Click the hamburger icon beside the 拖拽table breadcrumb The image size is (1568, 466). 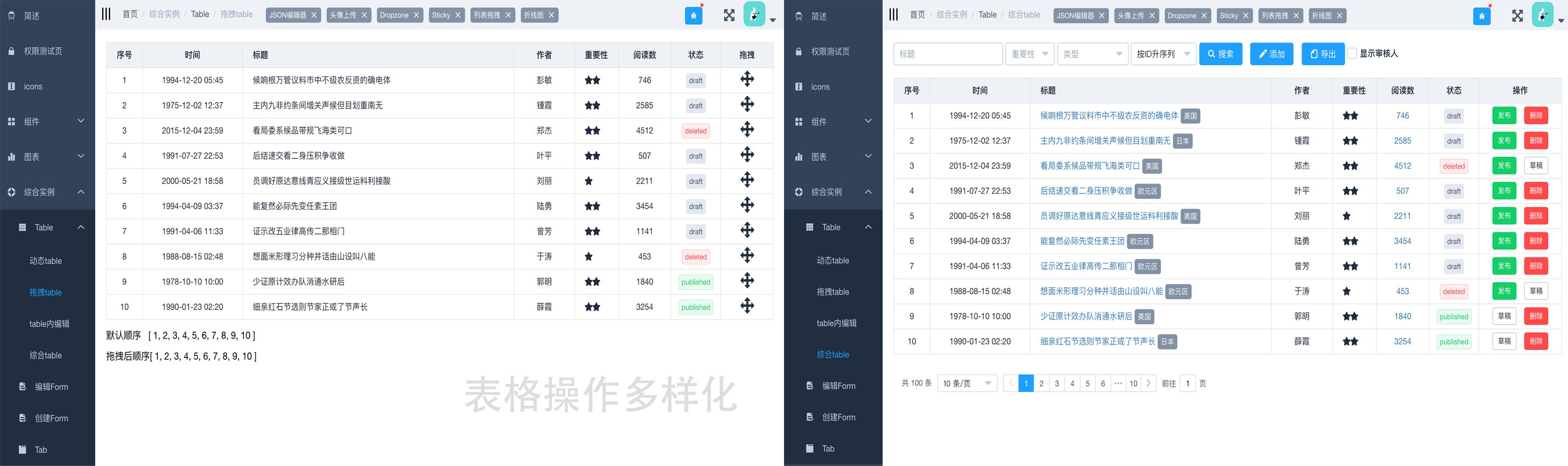106,14
